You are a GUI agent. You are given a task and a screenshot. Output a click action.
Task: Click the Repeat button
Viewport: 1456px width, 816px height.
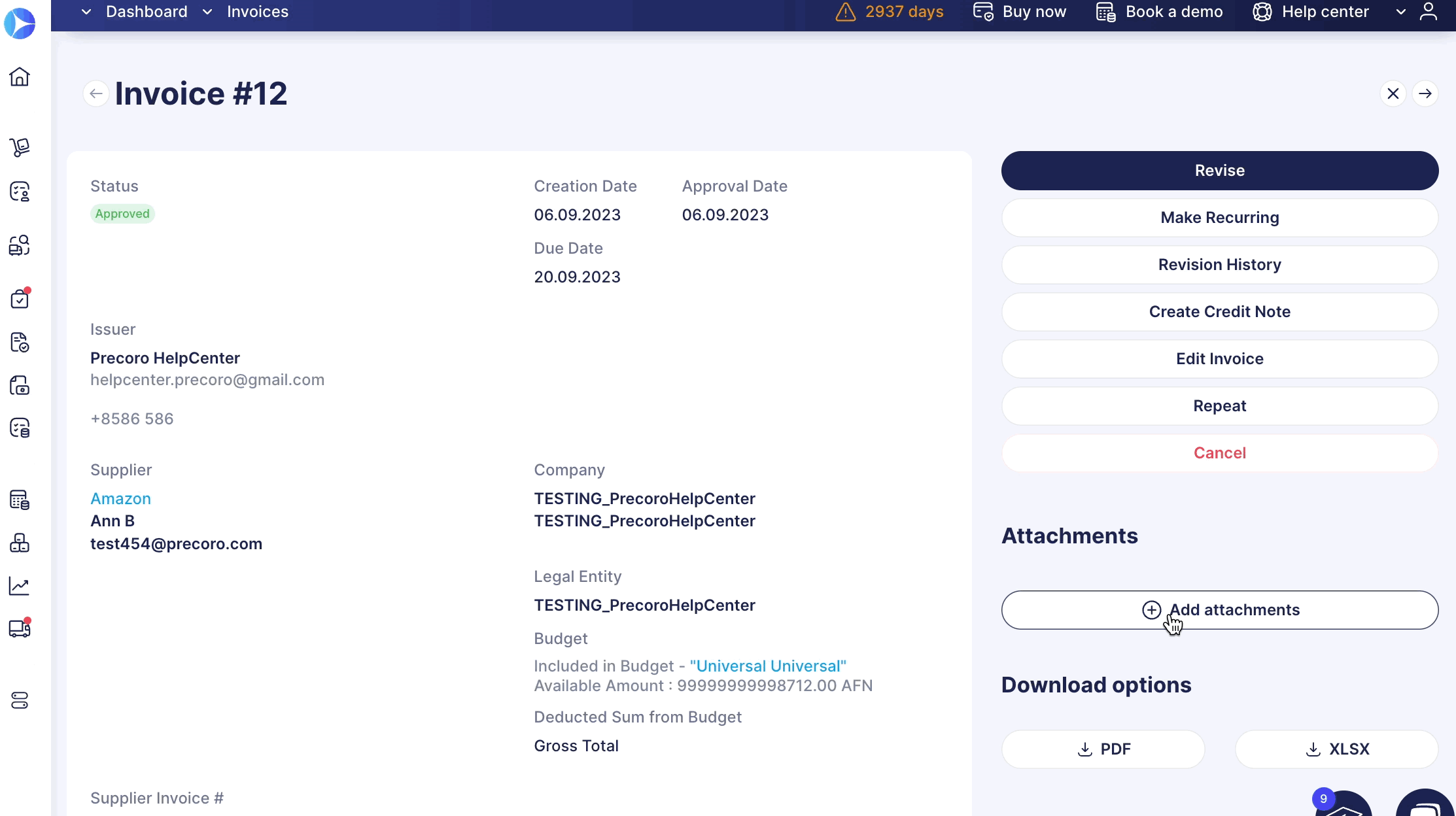pos(1220,406)
